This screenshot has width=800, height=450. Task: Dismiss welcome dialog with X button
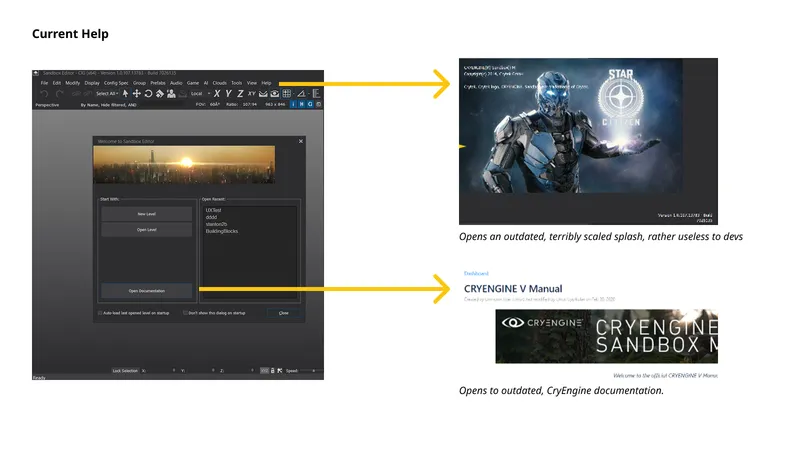301,141
